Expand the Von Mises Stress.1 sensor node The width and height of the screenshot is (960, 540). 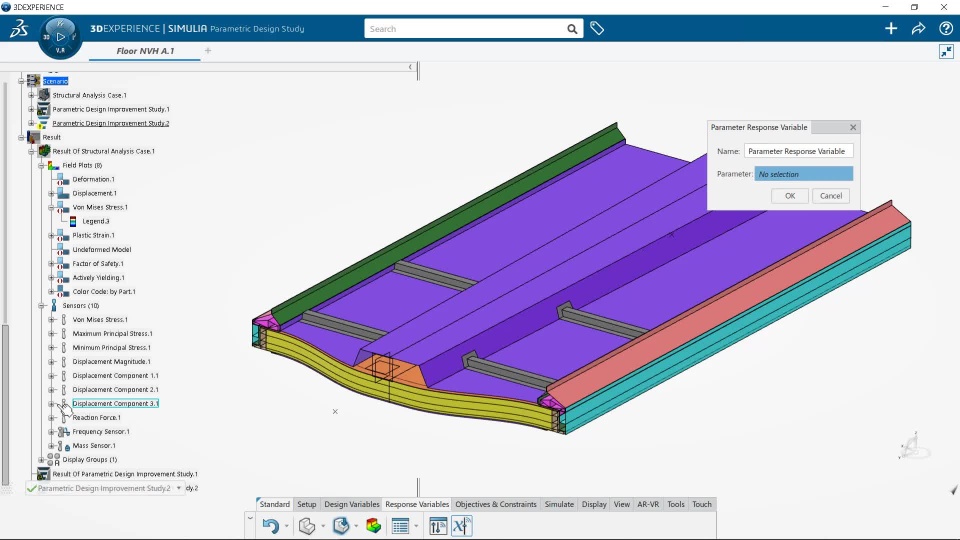pos(51,320)
